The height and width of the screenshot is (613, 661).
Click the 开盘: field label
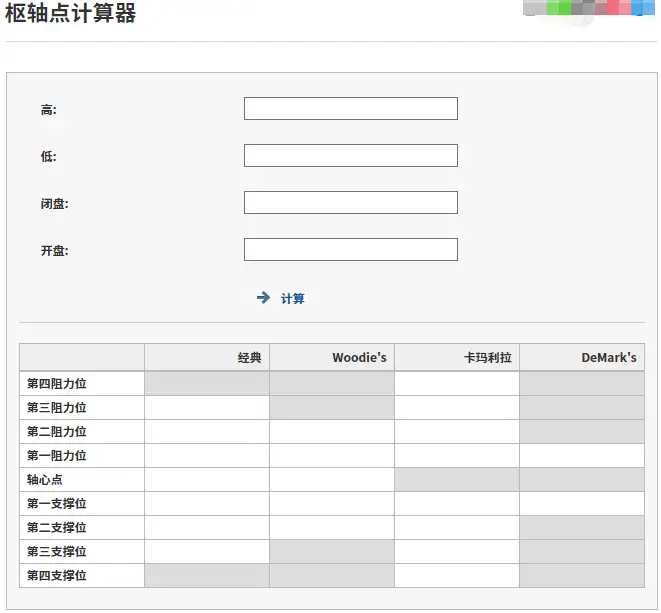click(x=54, y=251)
